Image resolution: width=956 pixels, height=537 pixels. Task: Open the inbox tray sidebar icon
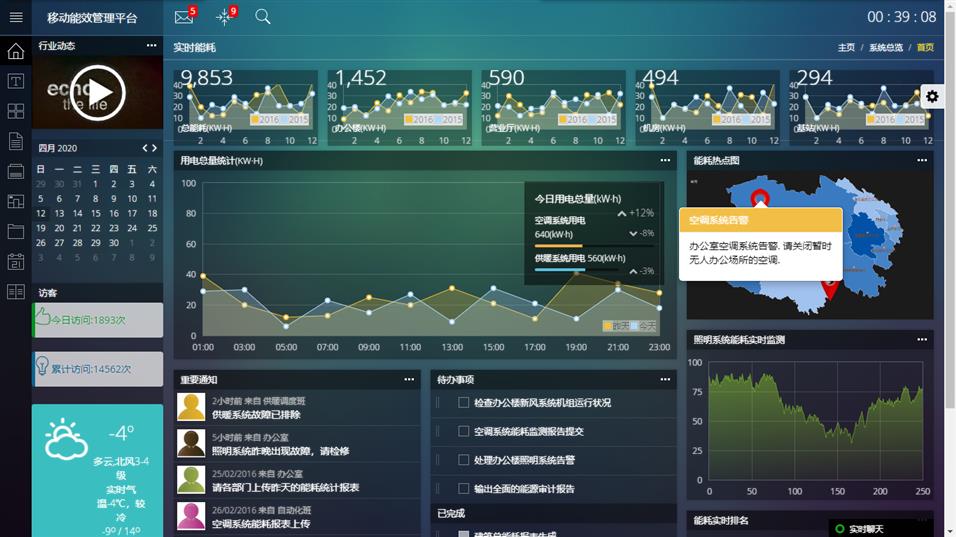pos(16,171)
